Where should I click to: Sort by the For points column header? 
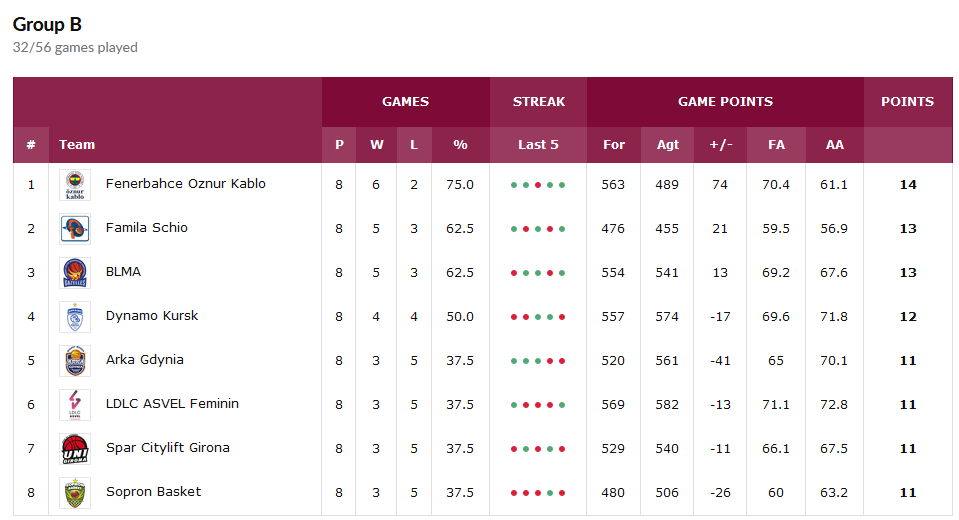[x=614, y=145]
